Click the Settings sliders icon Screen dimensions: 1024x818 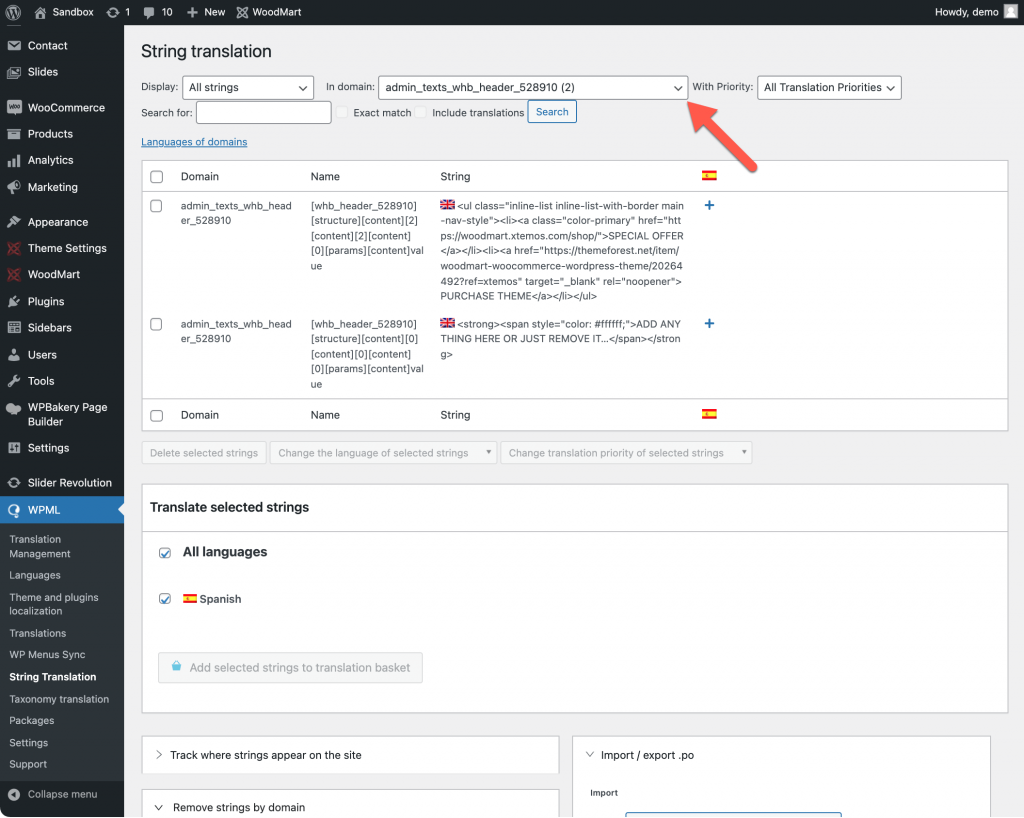[14, 448]
